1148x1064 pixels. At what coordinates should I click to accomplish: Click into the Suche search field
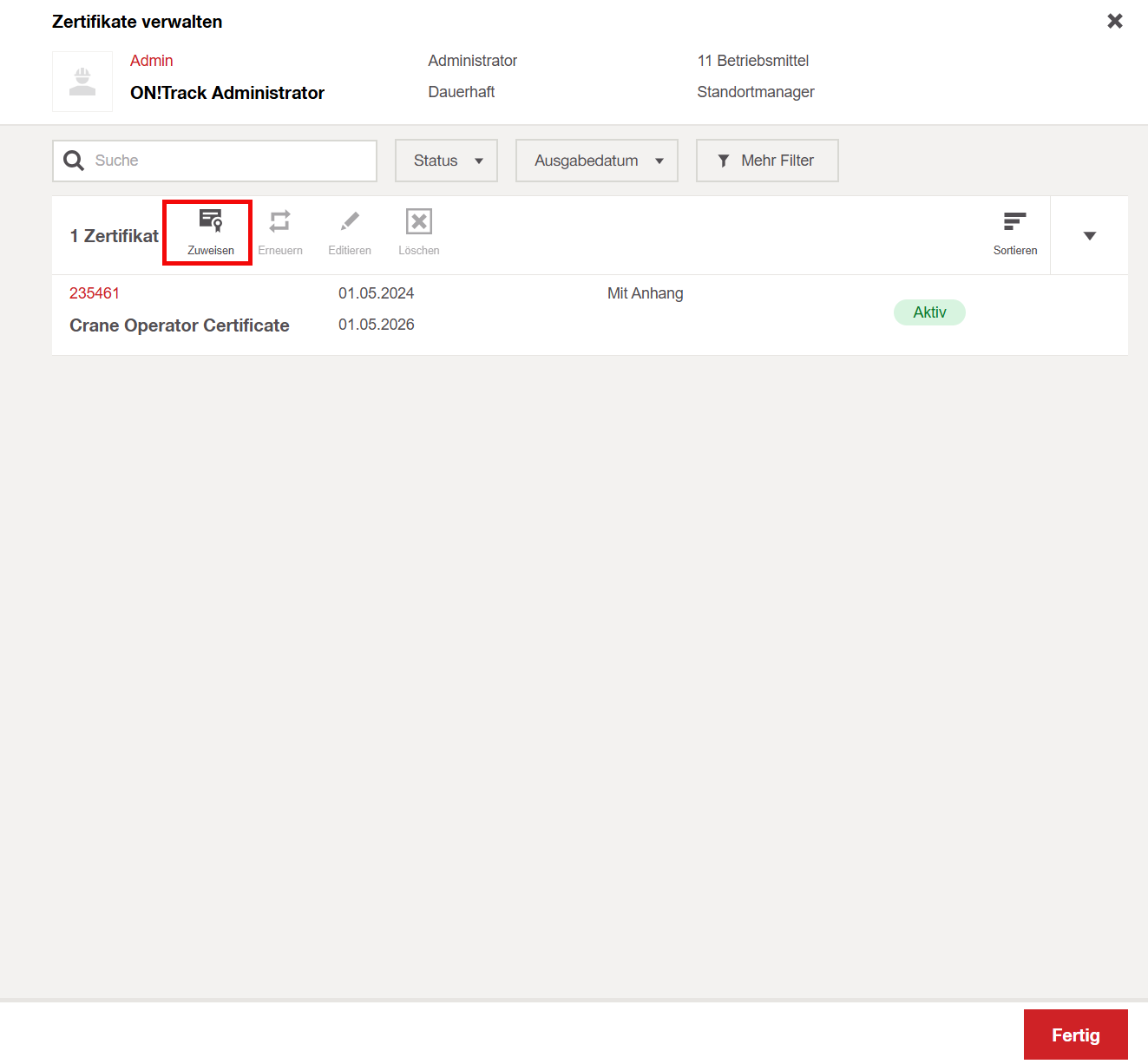pyautogui.click(x=214, y=161)
